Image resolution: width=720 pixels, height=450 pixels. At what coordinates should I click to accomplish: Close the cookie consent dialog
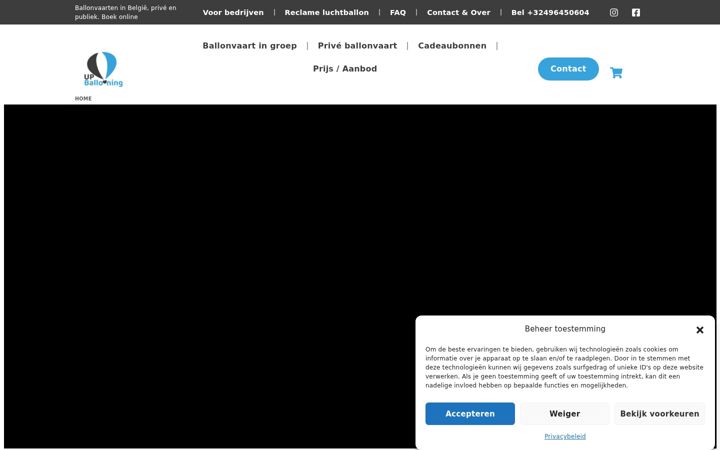[699, 330]
